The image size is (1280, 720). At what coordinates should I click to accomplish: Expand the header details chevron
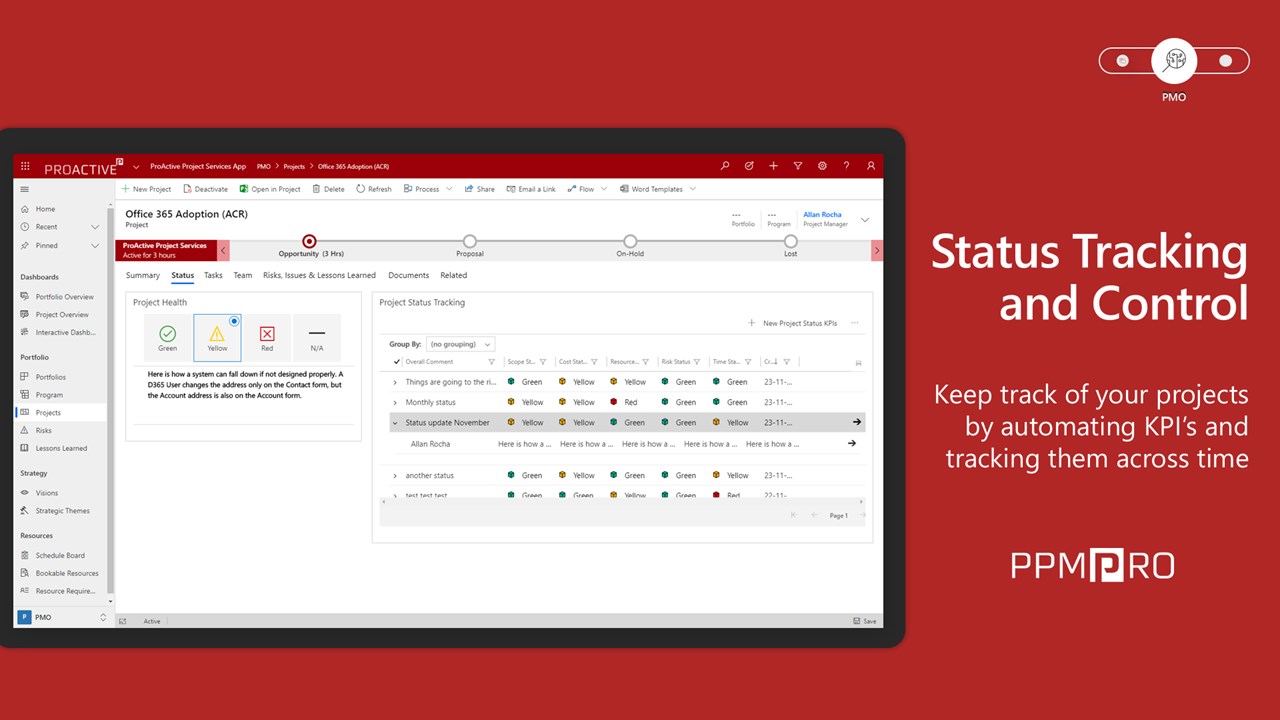[x=865, y=220]
